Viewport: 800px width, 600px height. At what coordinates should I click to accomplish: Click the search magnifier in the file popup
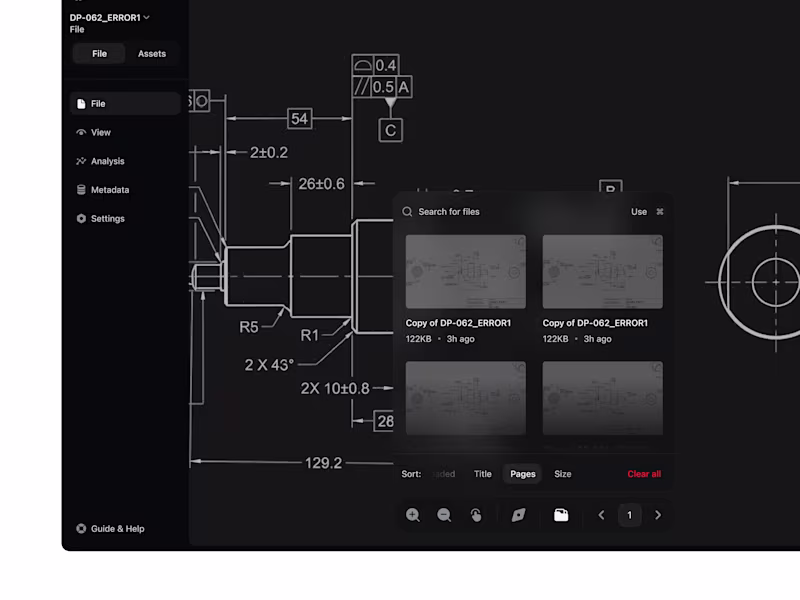pyautogui.click(x=407, y=211)
